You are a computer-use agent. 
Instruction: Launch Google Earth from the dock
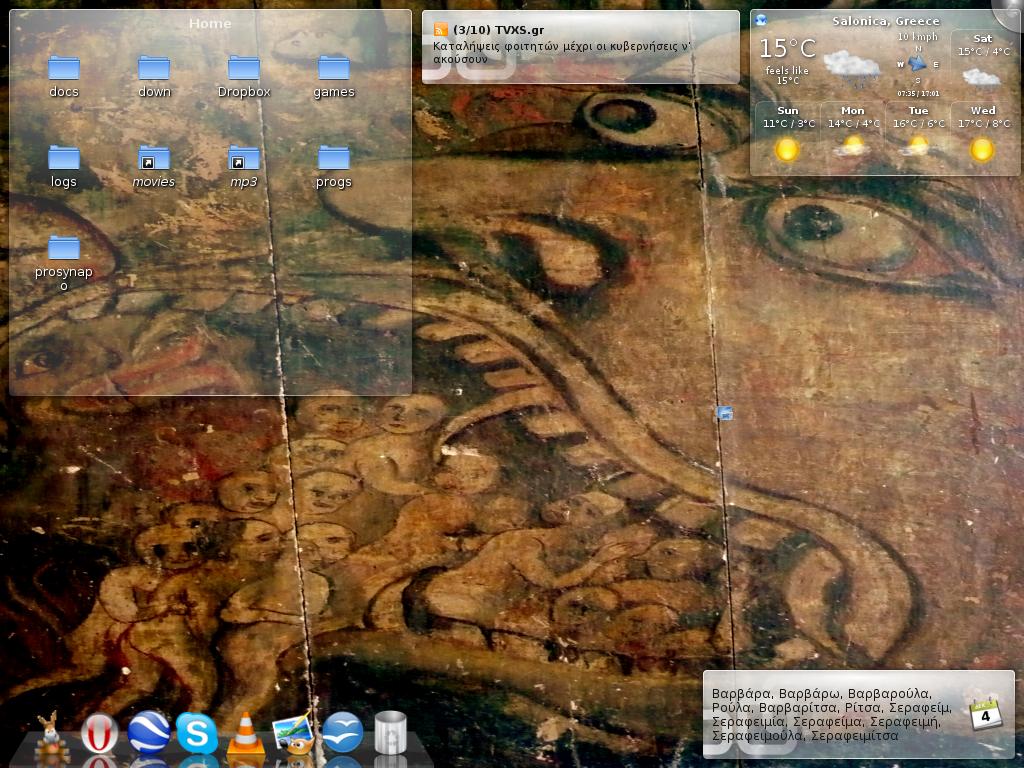tap(149, 732)
